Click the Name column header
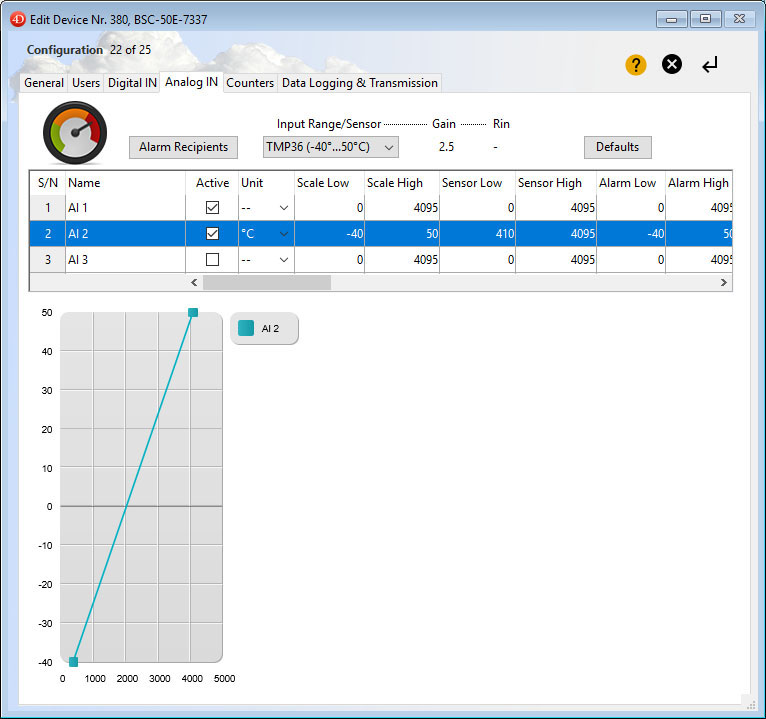 coord(126,183)
